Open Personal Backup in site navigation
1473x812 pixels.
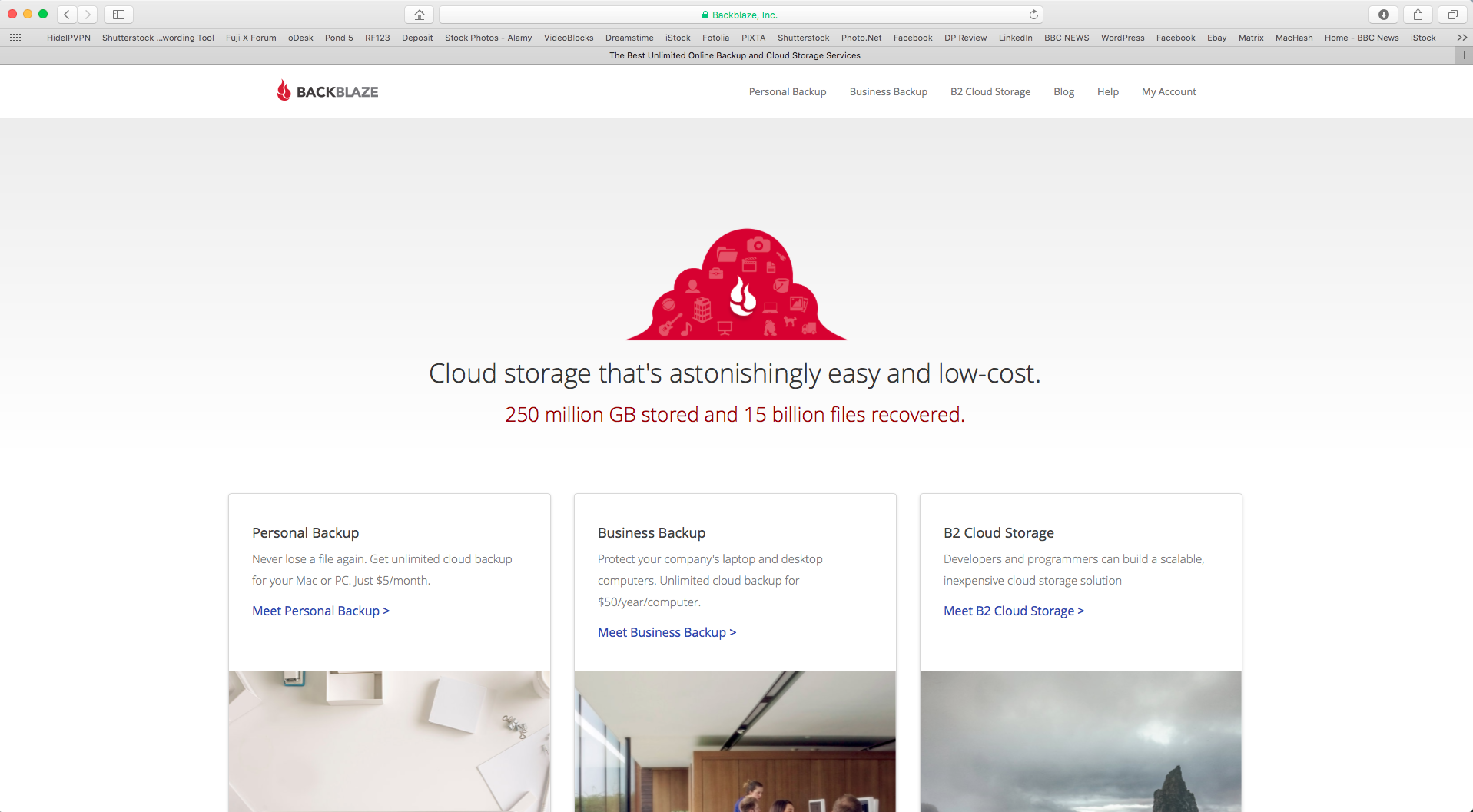tap(788, 91)
